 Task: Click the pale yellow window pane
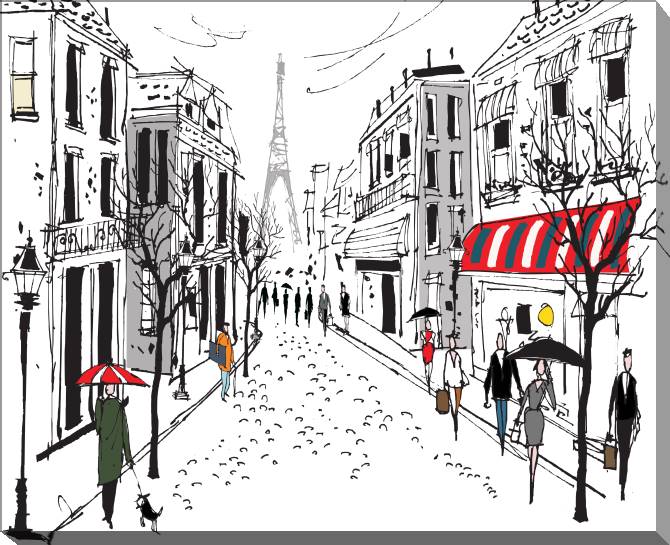coord(24,96)
